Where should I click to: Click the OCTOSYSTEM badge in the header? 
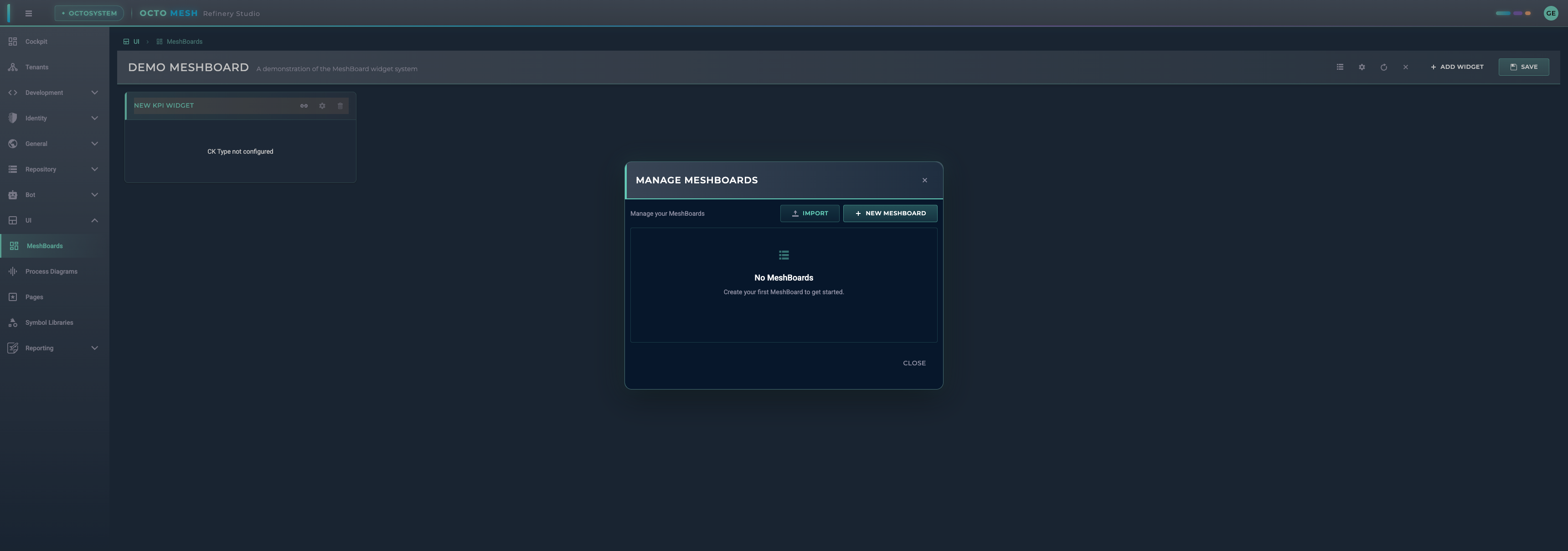pos(89,13)
